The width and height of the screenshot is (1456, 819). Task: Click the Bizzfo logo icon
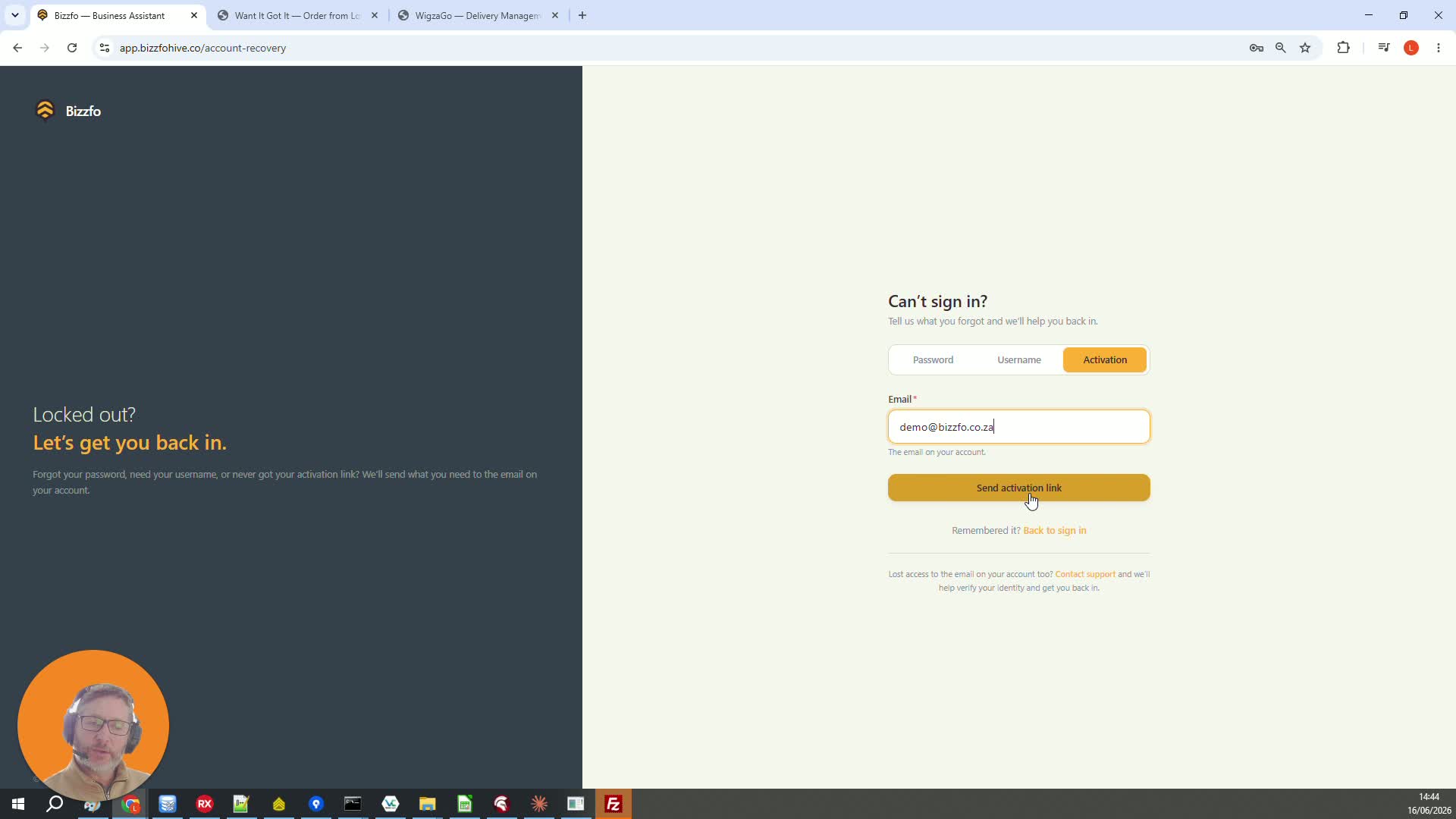[45, 111]
